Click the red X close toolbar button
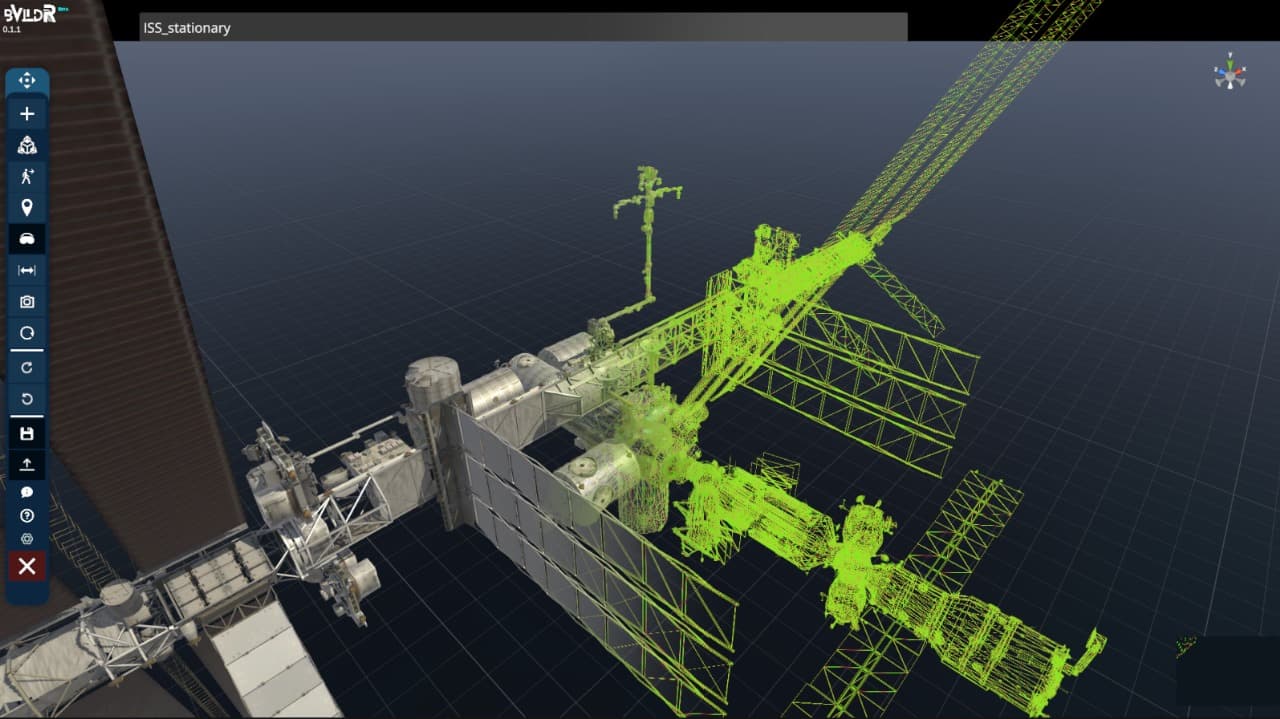Viewport: 1280px width, 719px height. tap(27, 567)
